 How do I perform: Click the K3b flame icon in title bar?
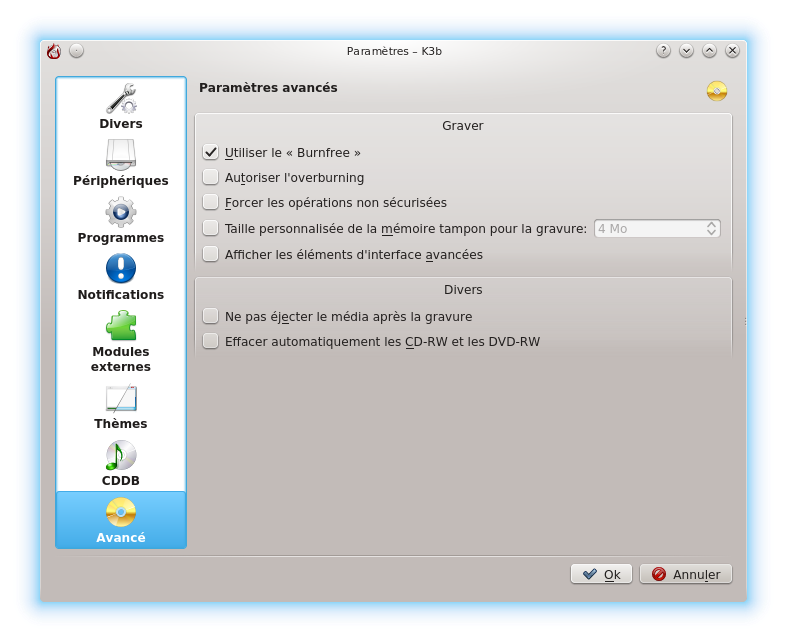click(54, 51)
